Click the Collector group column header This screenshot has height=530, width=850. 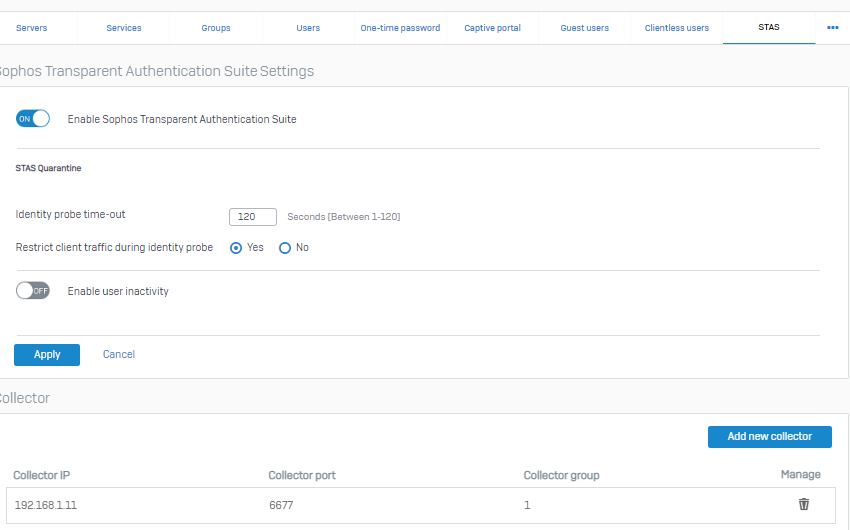[x=562, y=475]
